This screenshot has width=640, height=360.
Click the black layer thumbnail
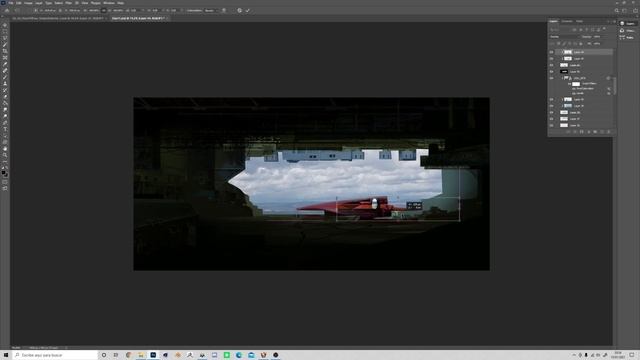tap(564, 72)
